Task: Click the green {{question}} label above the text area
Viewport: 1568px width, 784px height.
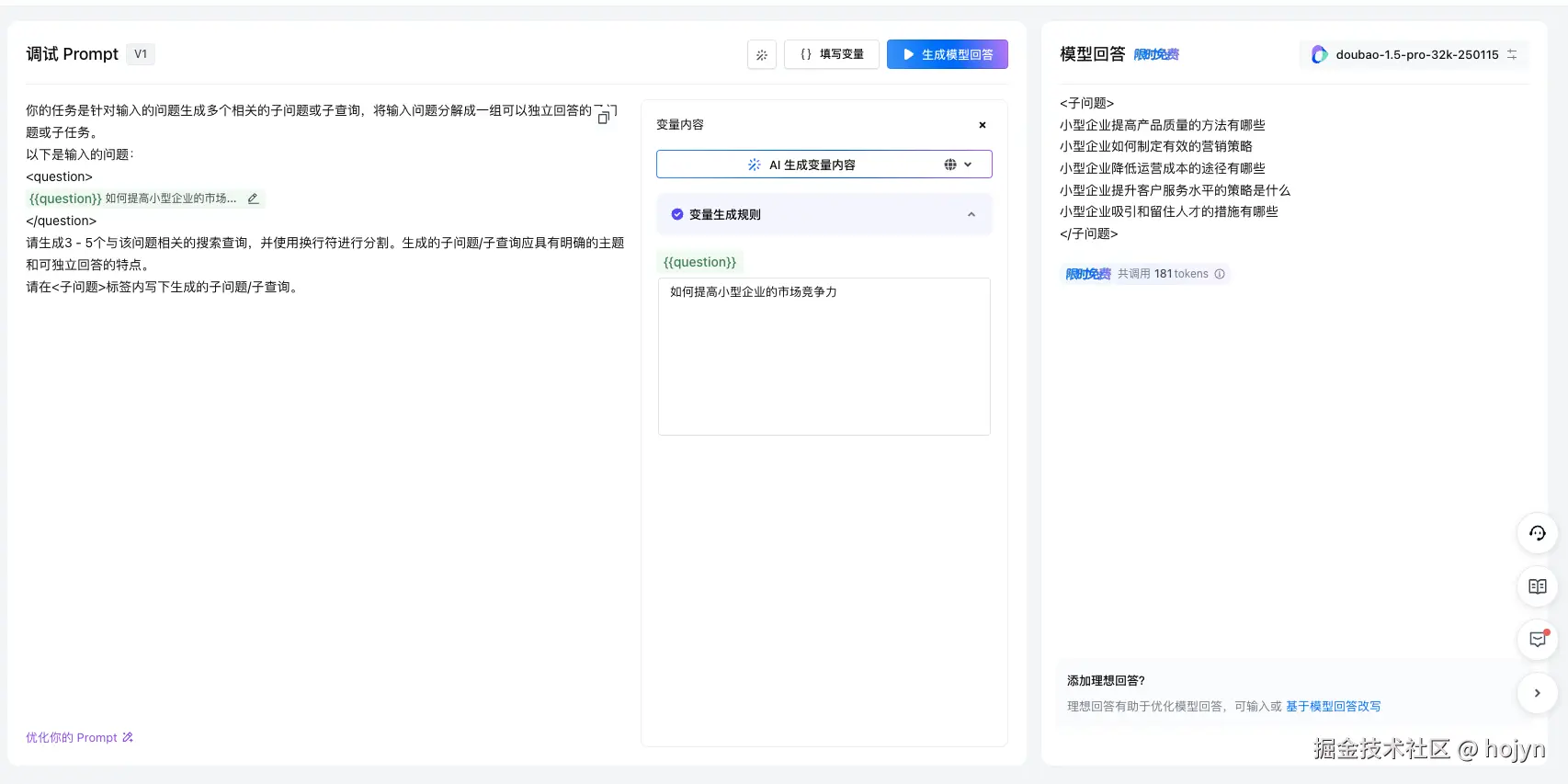Action: pyautogui.click(x=700, y=262)
